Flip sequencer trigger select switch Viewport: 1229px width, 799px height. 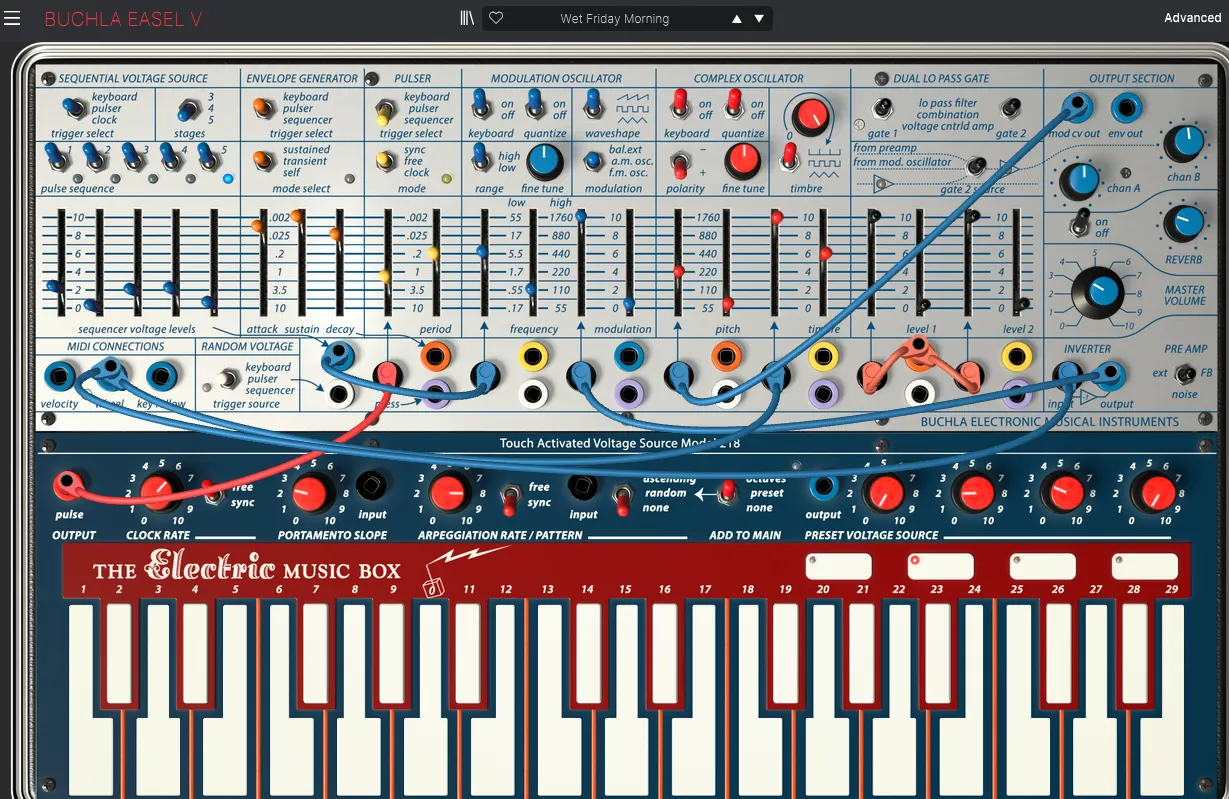click(74, 106)
